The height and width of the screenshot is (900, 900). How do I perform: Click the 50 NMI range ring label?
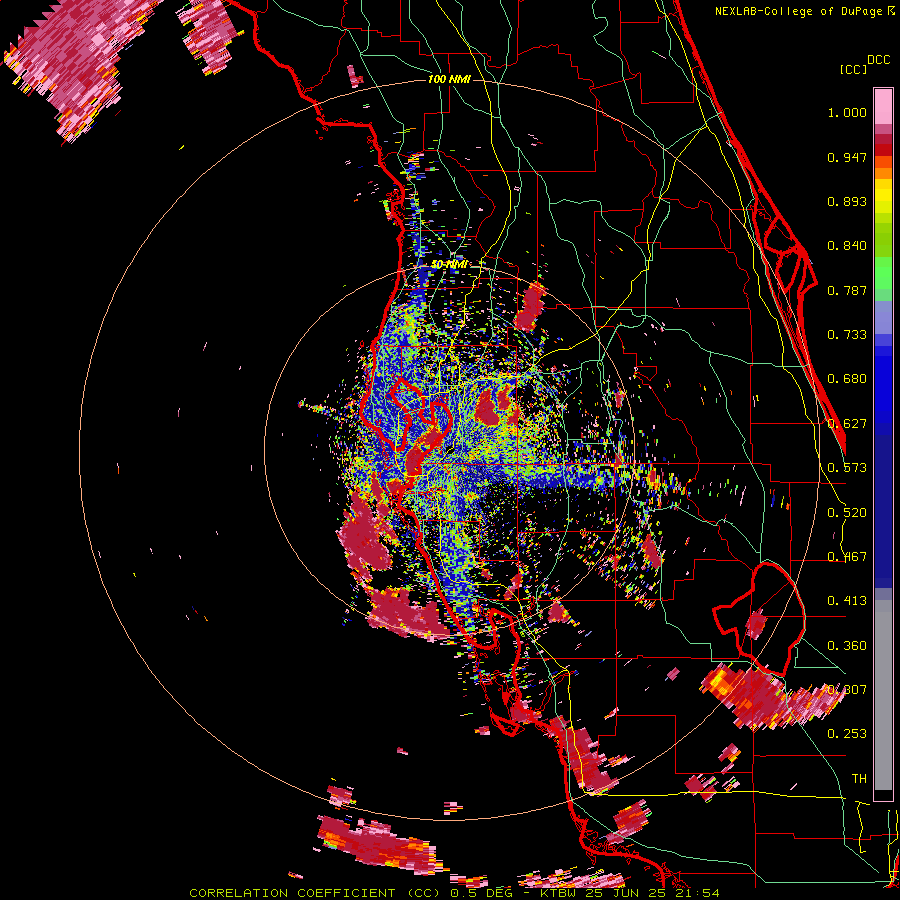(449, 265)
